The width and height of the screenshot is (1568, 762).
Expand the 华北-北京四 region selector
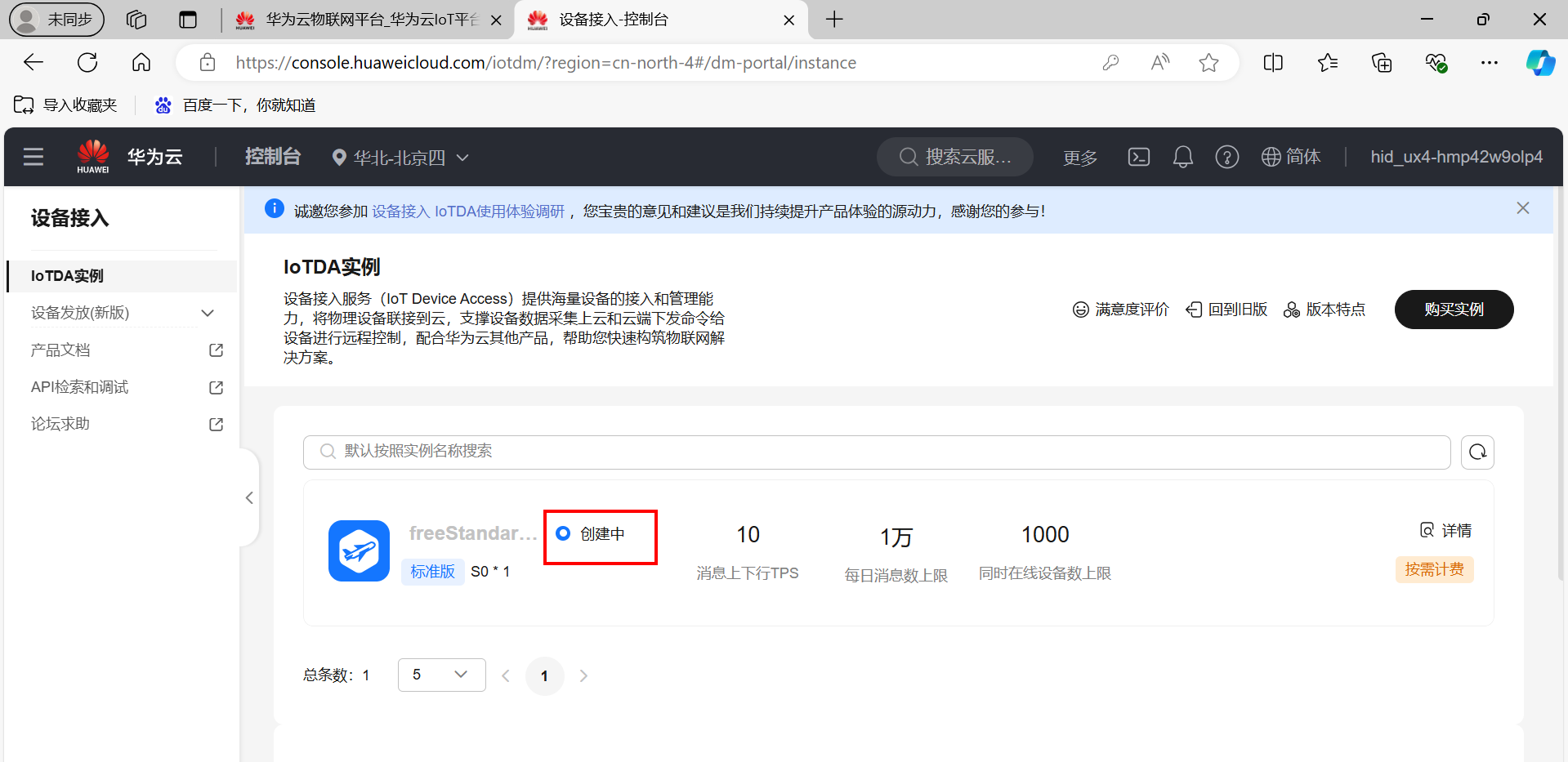(x=400, y=158)
